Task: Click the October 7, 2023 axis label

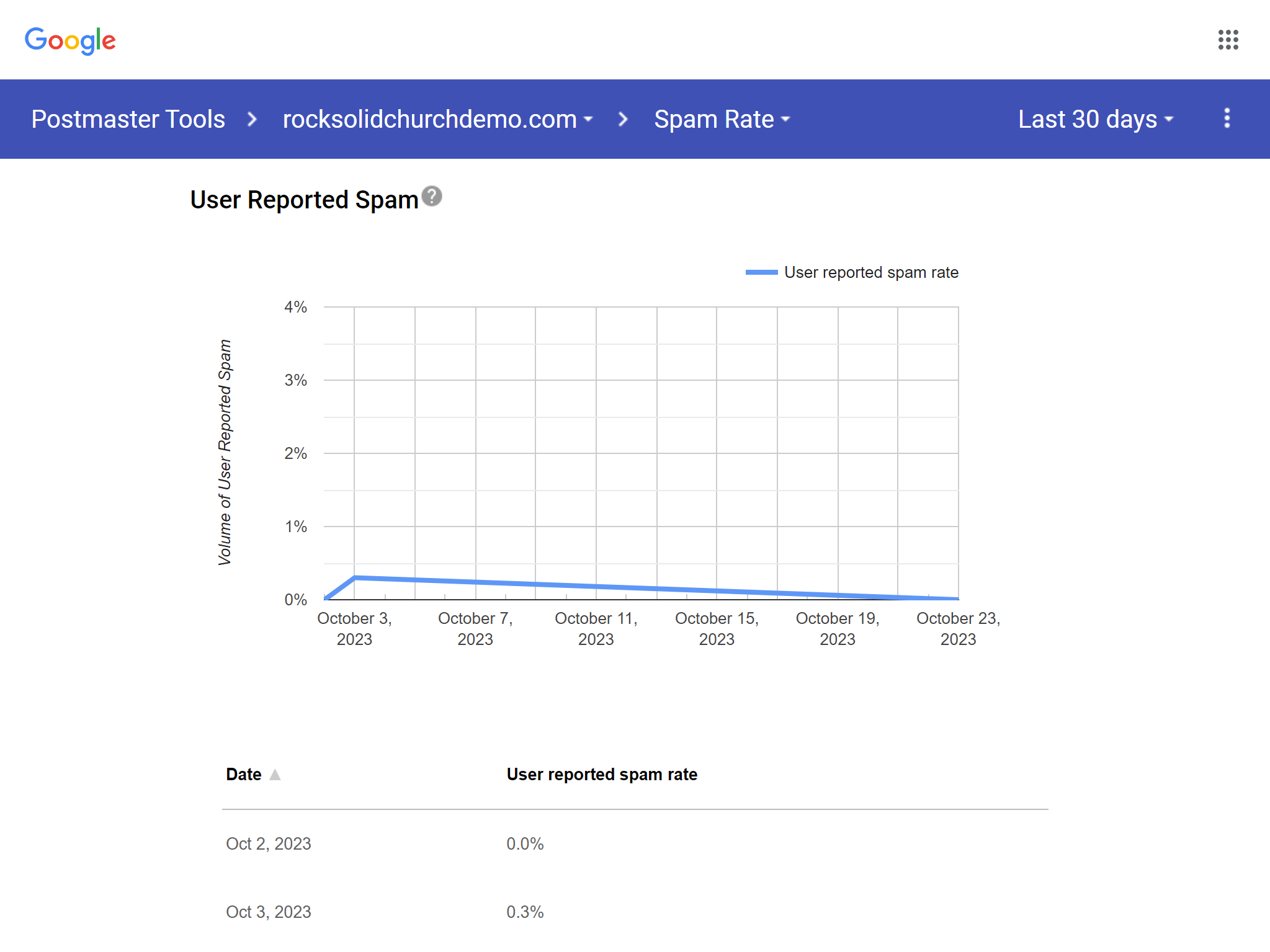Action: click(x=475, y=629)
